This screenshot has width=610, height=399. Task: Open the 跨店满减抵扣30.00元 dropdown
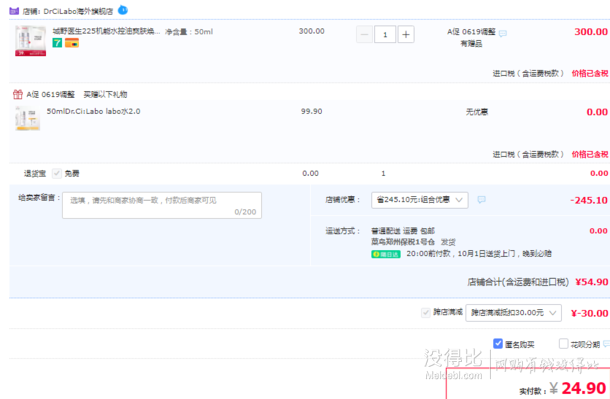[x=514, y=313]
